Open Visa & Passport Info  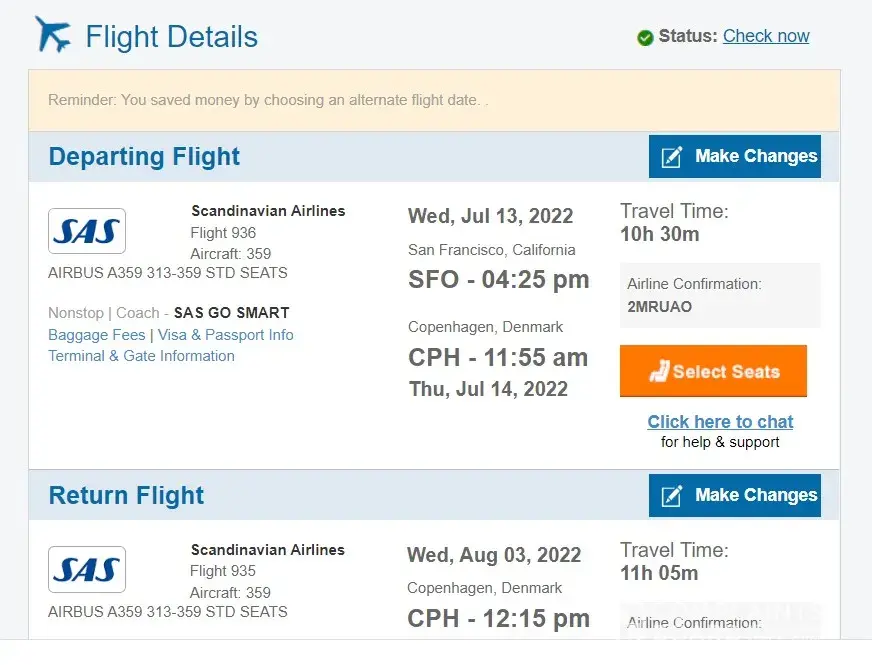[226, 335]
